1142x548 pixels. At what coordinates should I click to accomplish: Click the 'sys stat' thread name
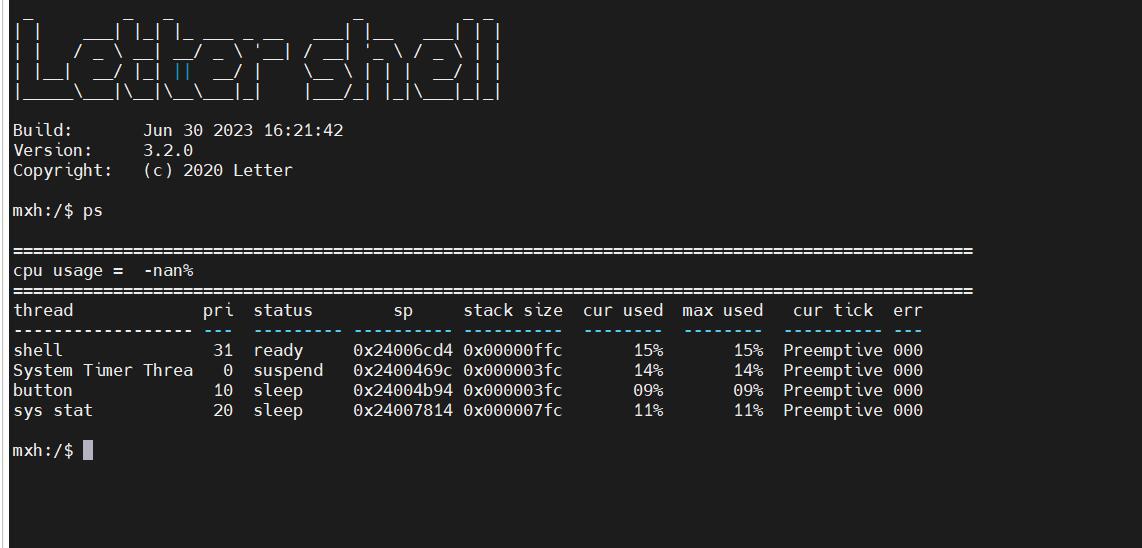[x=53, y=410]
